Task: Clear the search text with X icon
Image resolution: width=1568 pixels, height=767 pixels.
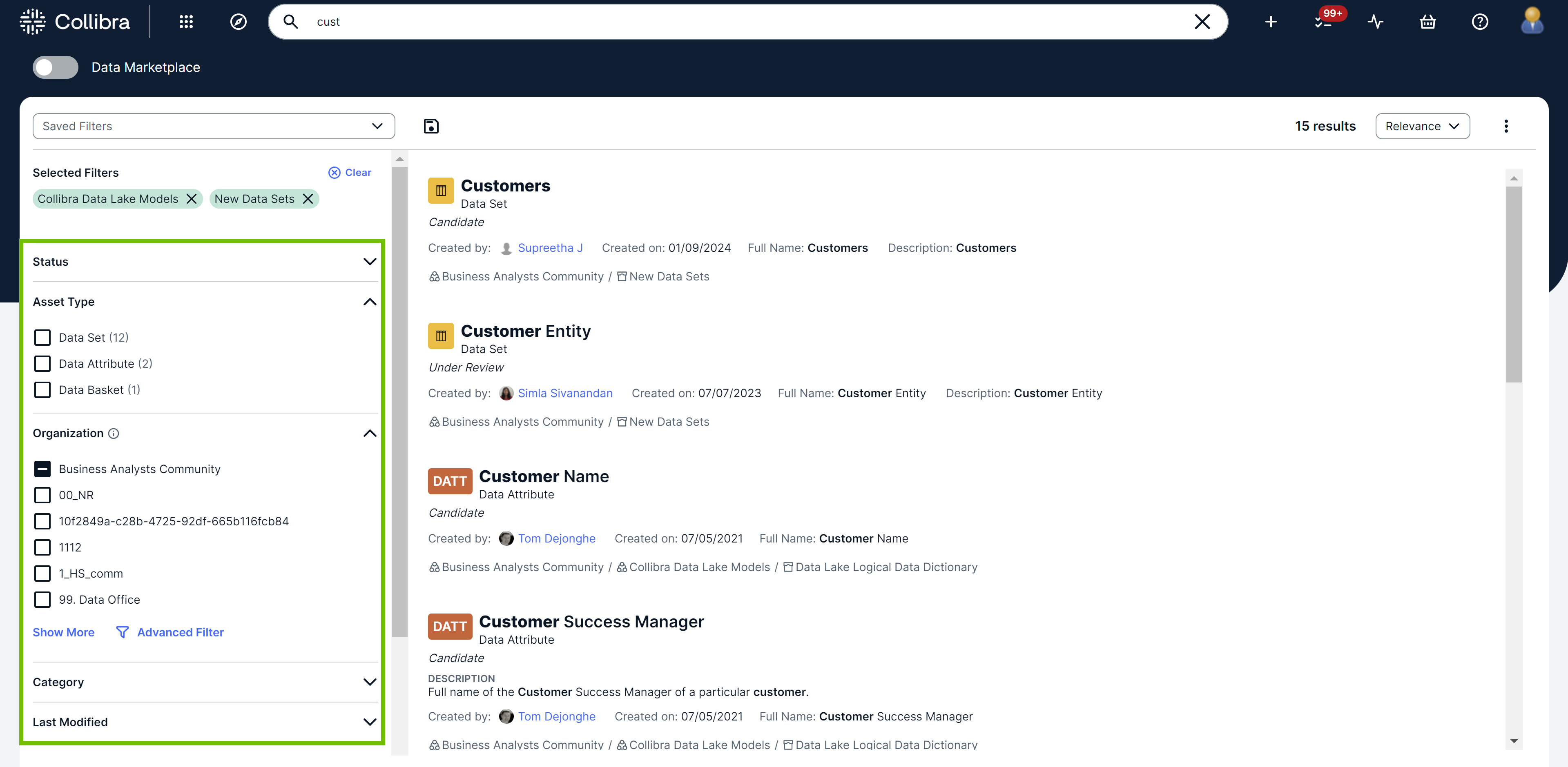Action: pyautogui.click(x=1202, y=22)
